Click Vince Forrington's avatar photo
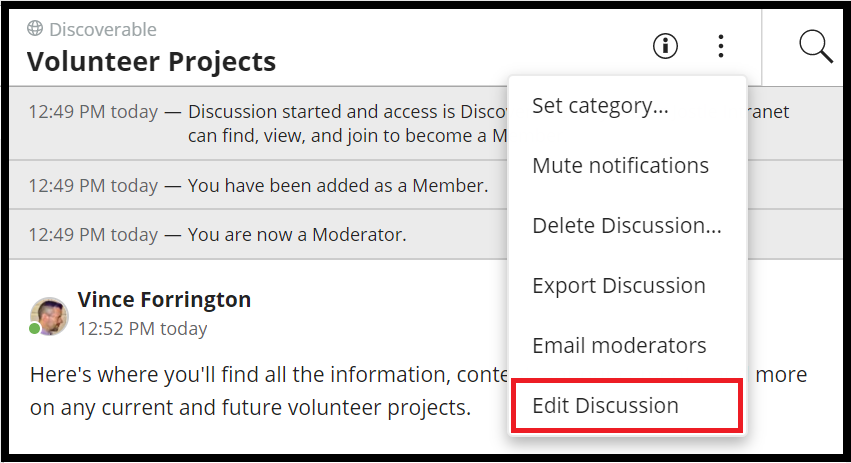Viewport: 851px width, 463px height. tap(49, 314)
